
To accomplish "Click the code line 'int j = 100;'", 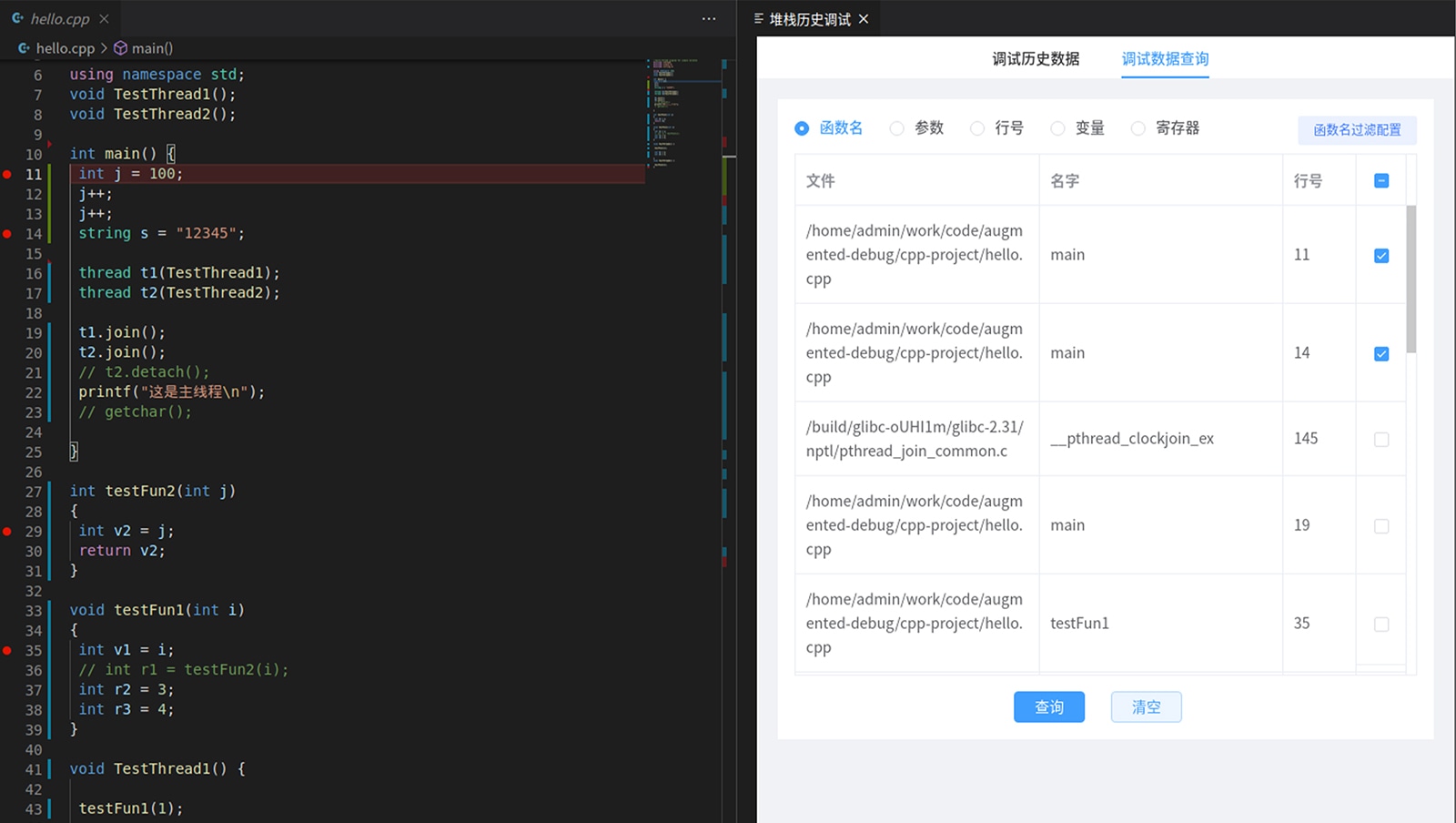I will click(x=130, y=174).
